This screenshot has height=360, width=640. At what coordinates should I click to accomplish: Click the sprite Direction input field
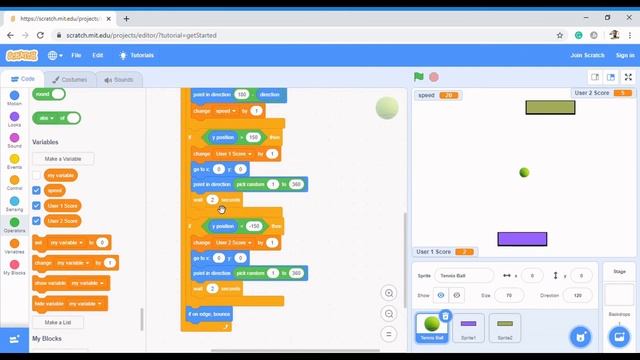coord(578,295)
